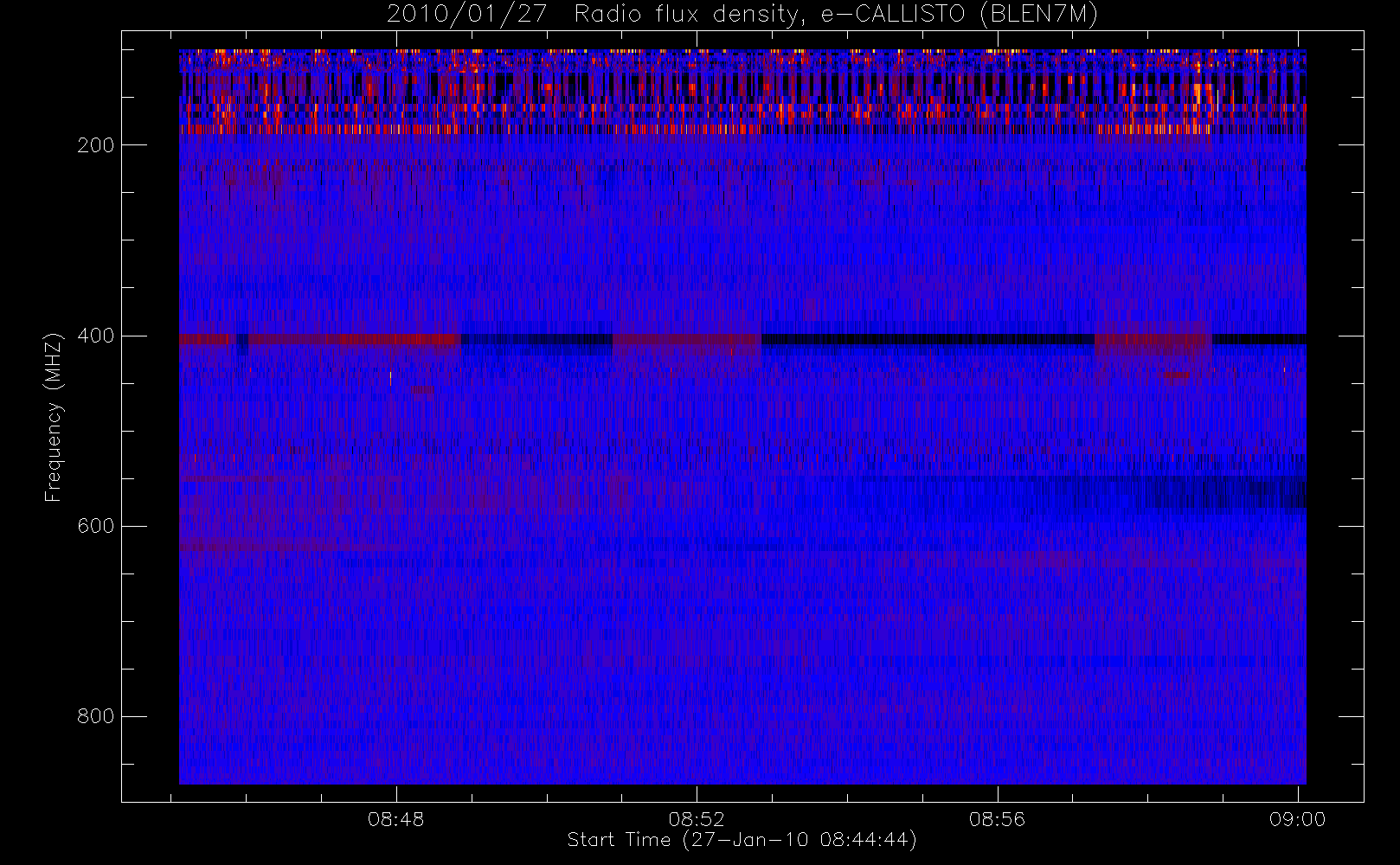Screen dimensions: 1400x865
Task: Click the 600 frequency tick label
Action: [95, 526]
